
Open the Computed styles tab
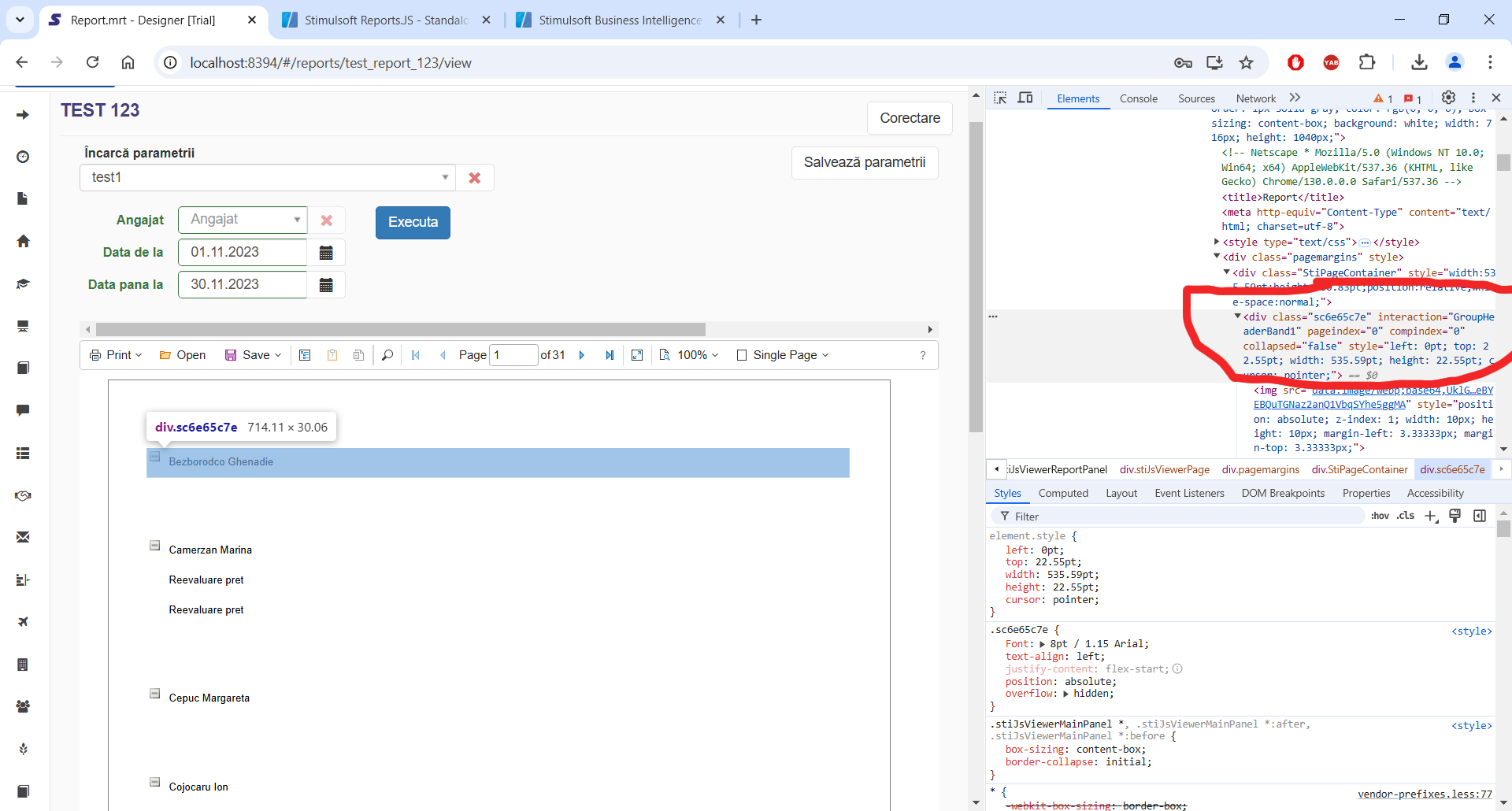pyautogui.click(x=1063, y=493)
